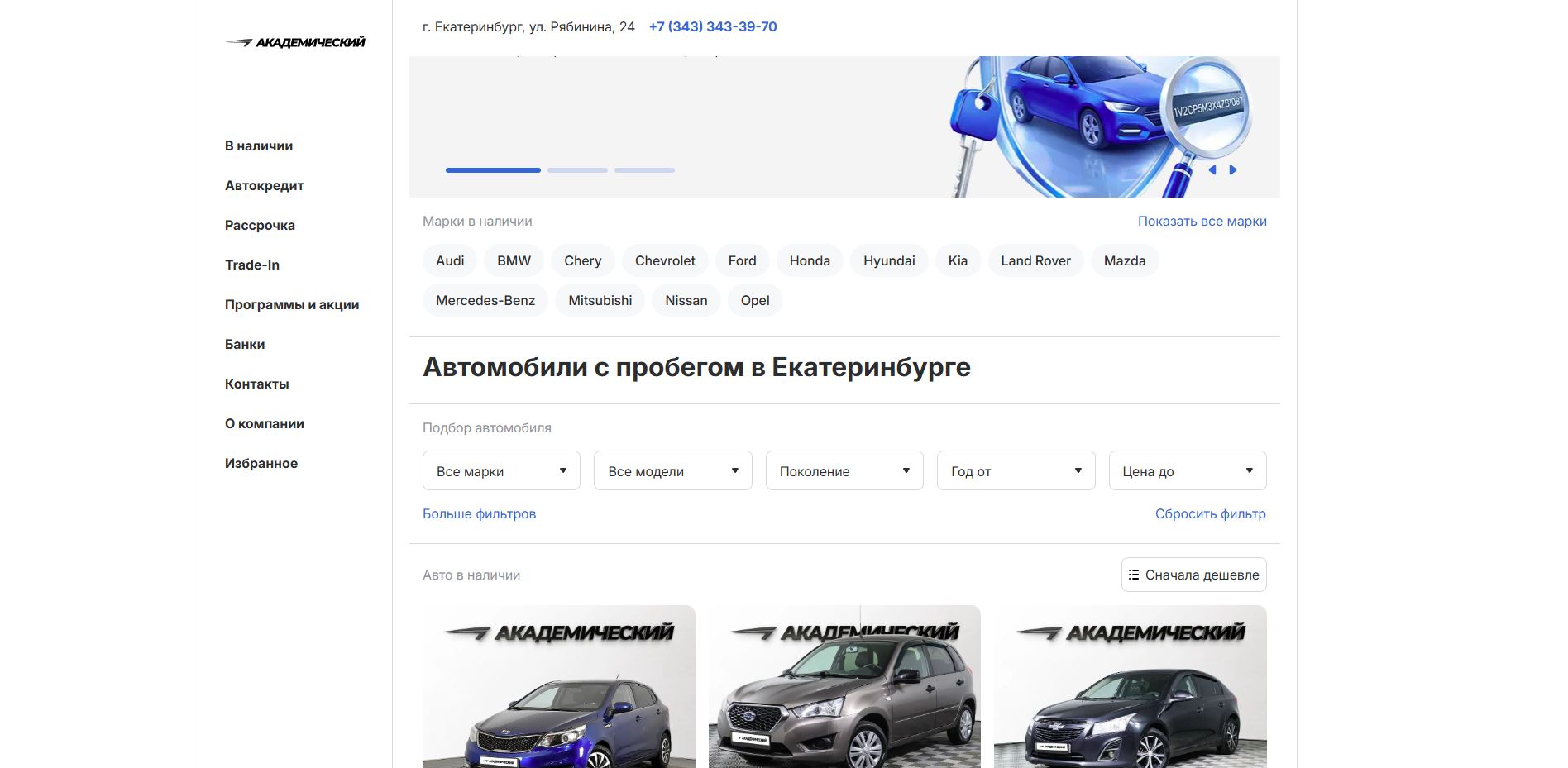This screenshot has height=768, width=1568.
Task: Select the Kia brand chip
Action: tap(958, 260)
